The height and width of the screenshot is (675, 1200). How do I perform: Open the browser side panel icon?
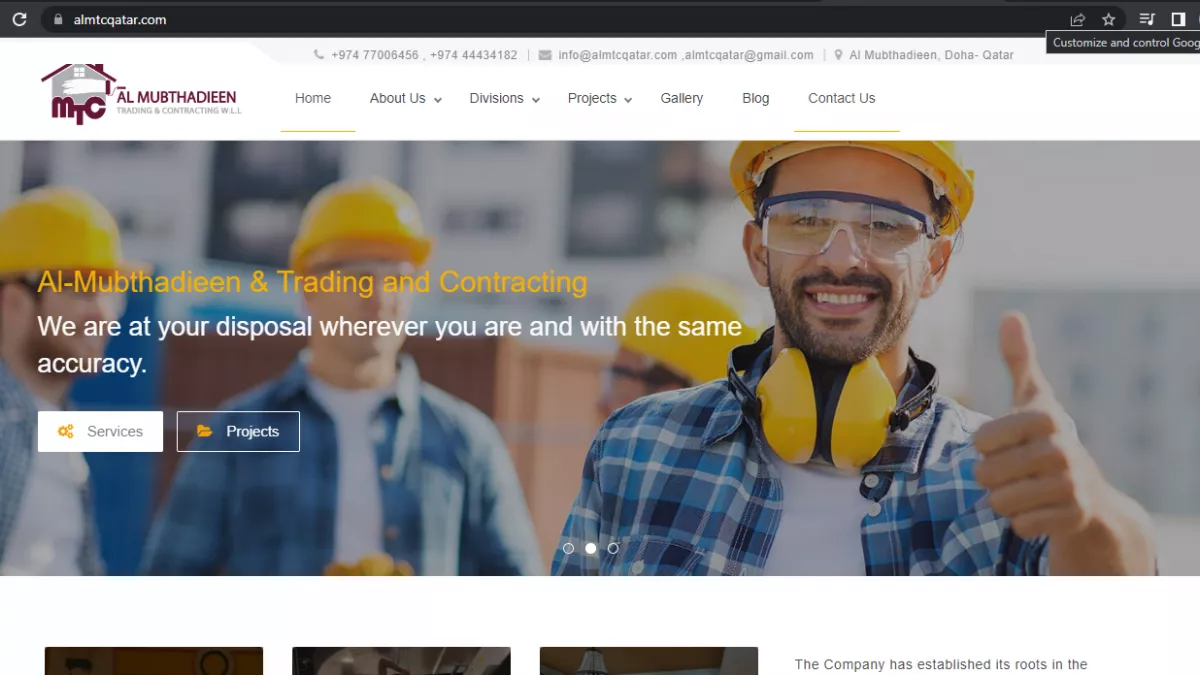coord(1178,19)
